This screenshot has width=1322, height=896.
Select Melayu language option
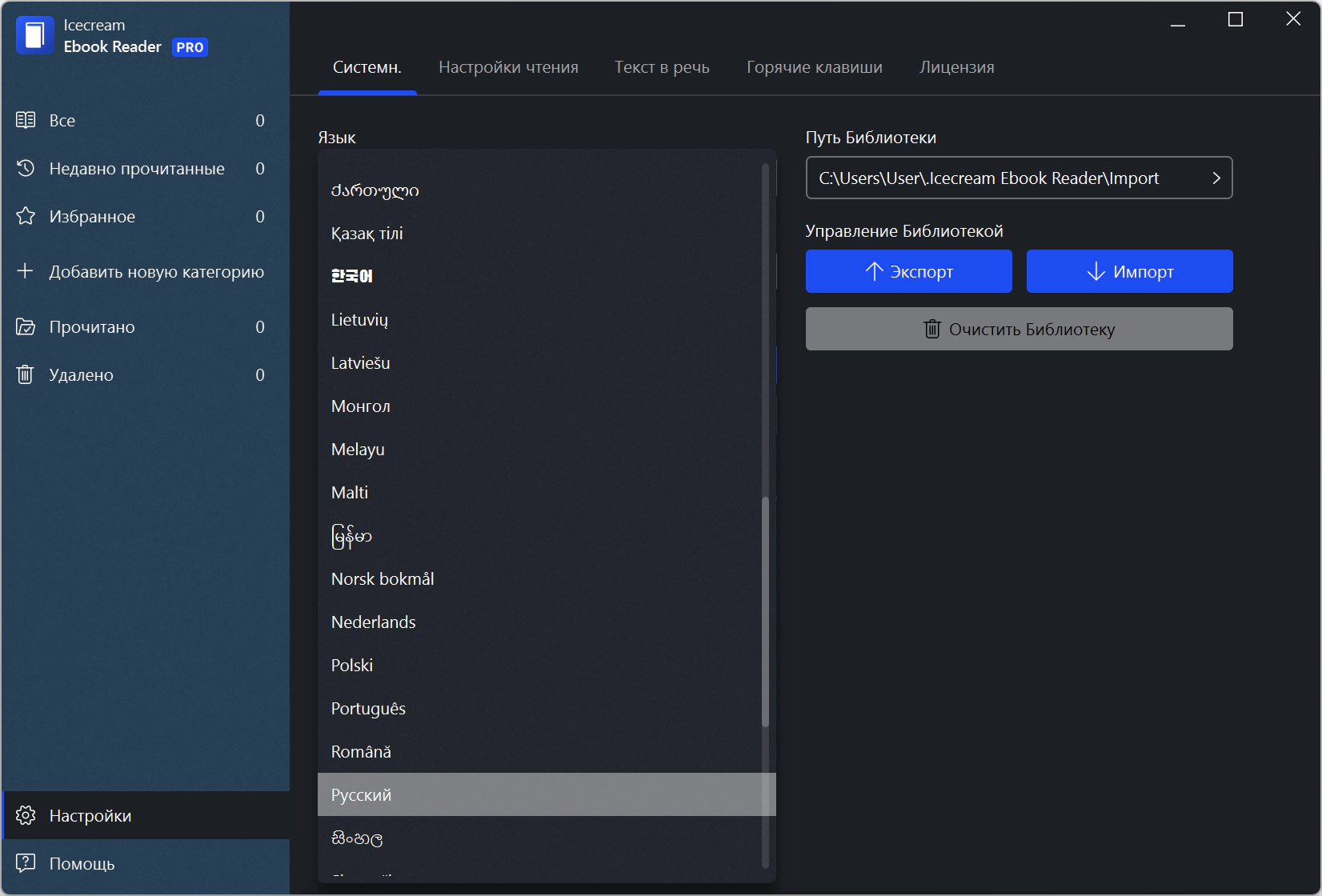coord(547,450)
